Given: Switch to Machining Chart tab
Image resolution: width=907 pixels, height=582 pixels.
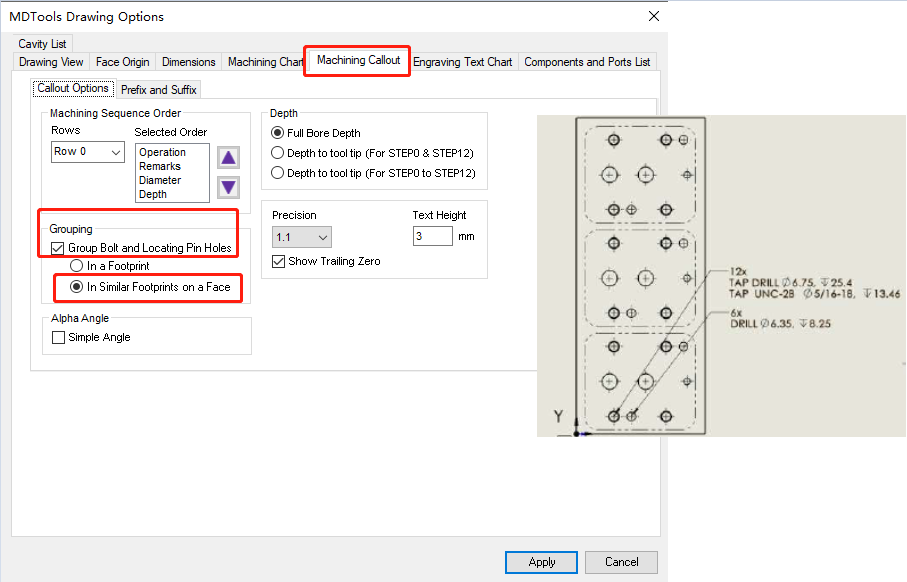Looking at the screenshot, I should click(265, 62).
